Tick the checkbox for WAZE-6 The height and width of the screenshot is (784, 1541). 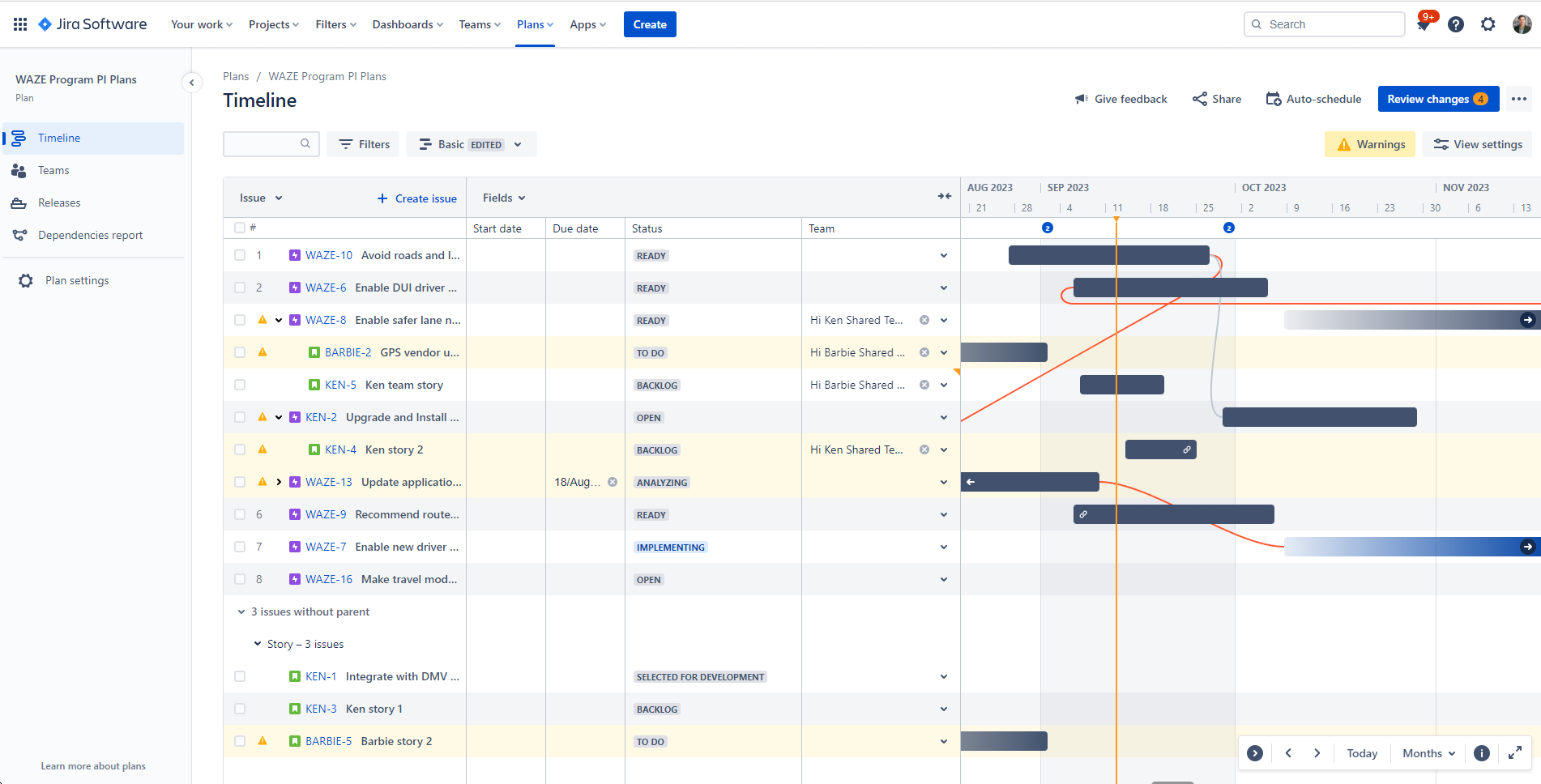240,288
